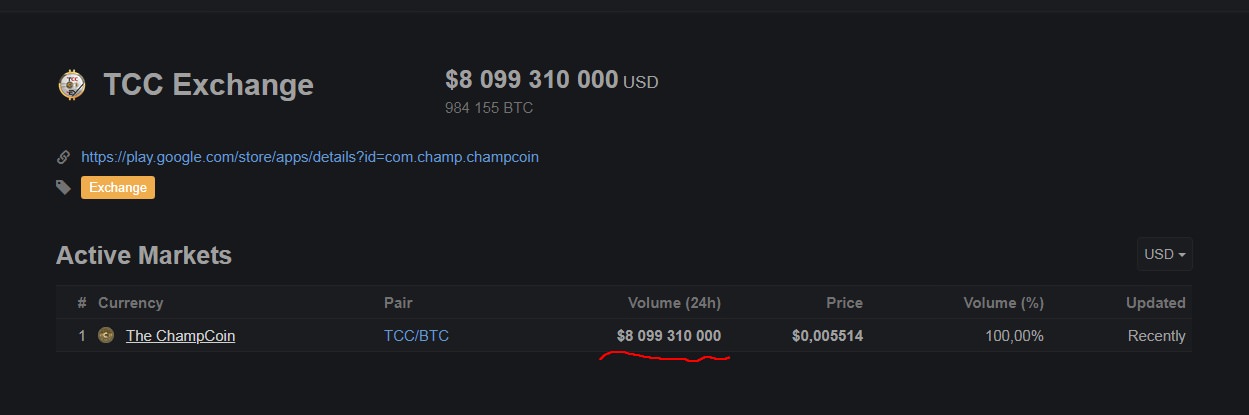1249x415 pixels.
Task: Click the tag icon next to Exchange label
Action: (x=64, y=187)
